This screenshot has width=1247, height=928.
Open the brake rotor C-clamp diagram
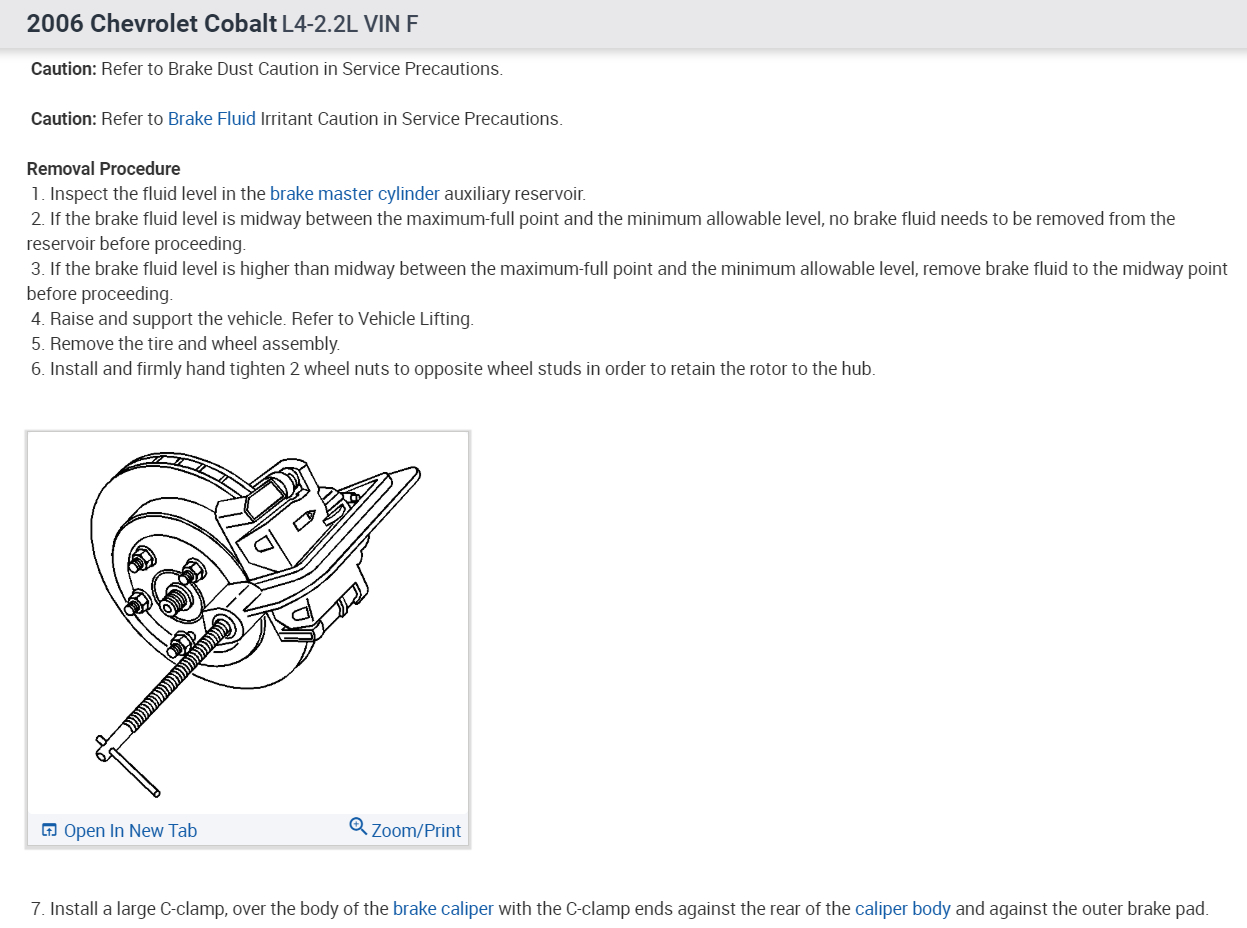(248, 623)
